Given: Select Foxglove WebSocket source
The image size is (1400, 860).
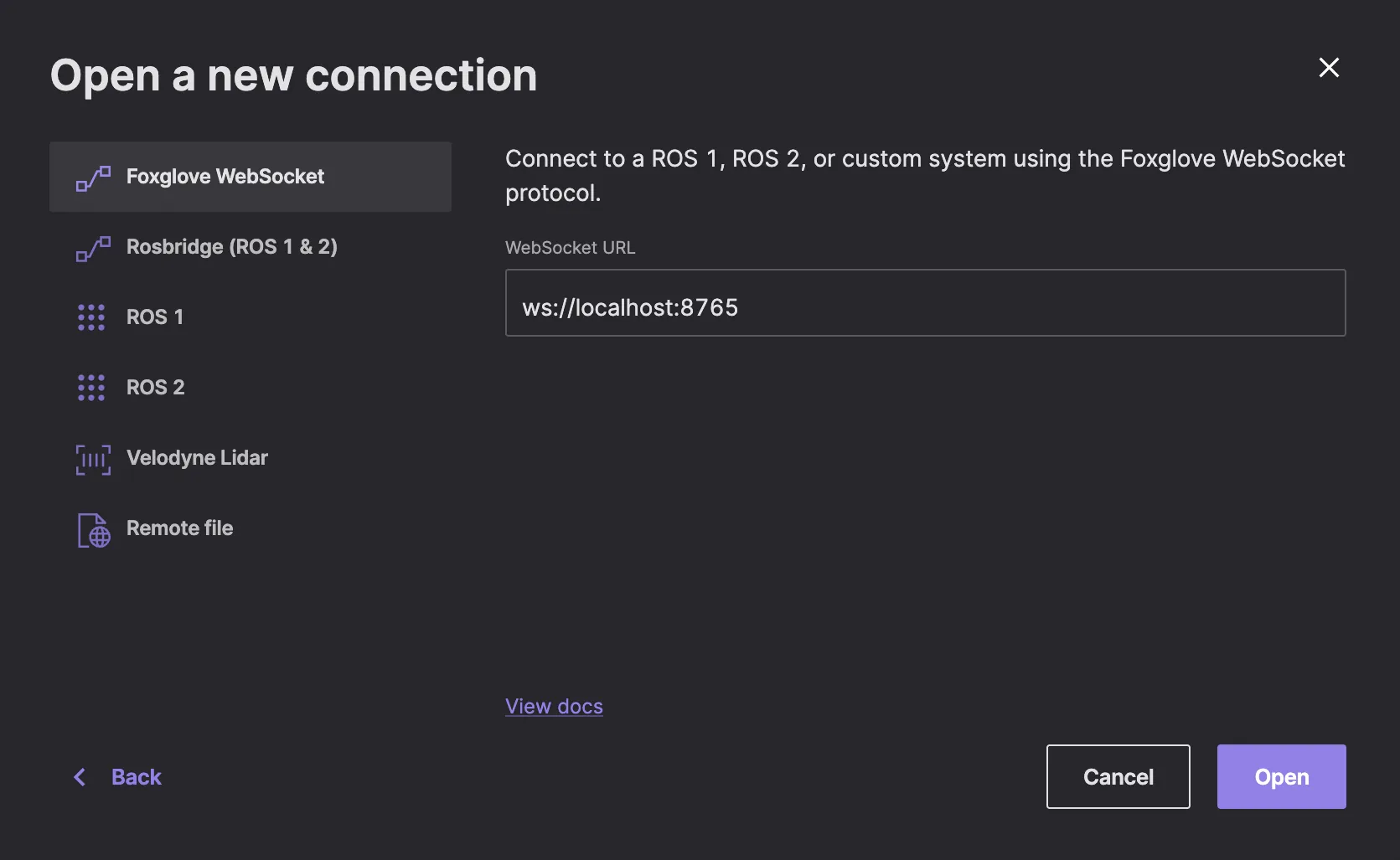Looking at the screenshot, I should click(x=251, y=177).
